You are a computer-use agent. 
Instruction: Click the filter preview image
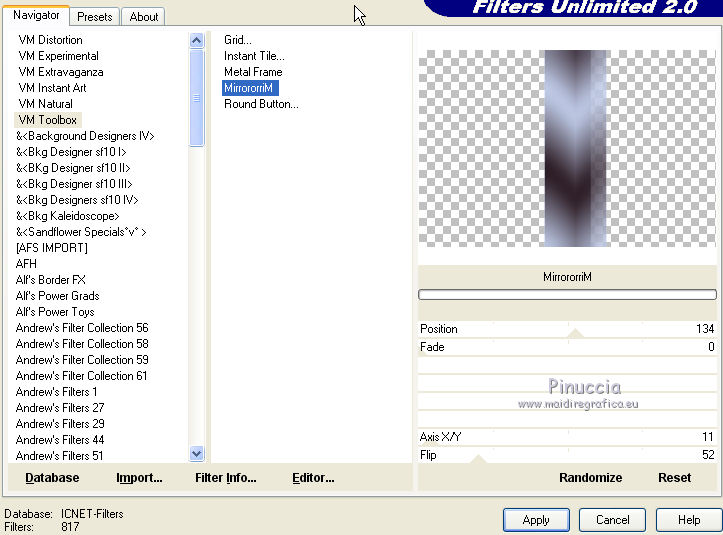(x=567, y=148)
